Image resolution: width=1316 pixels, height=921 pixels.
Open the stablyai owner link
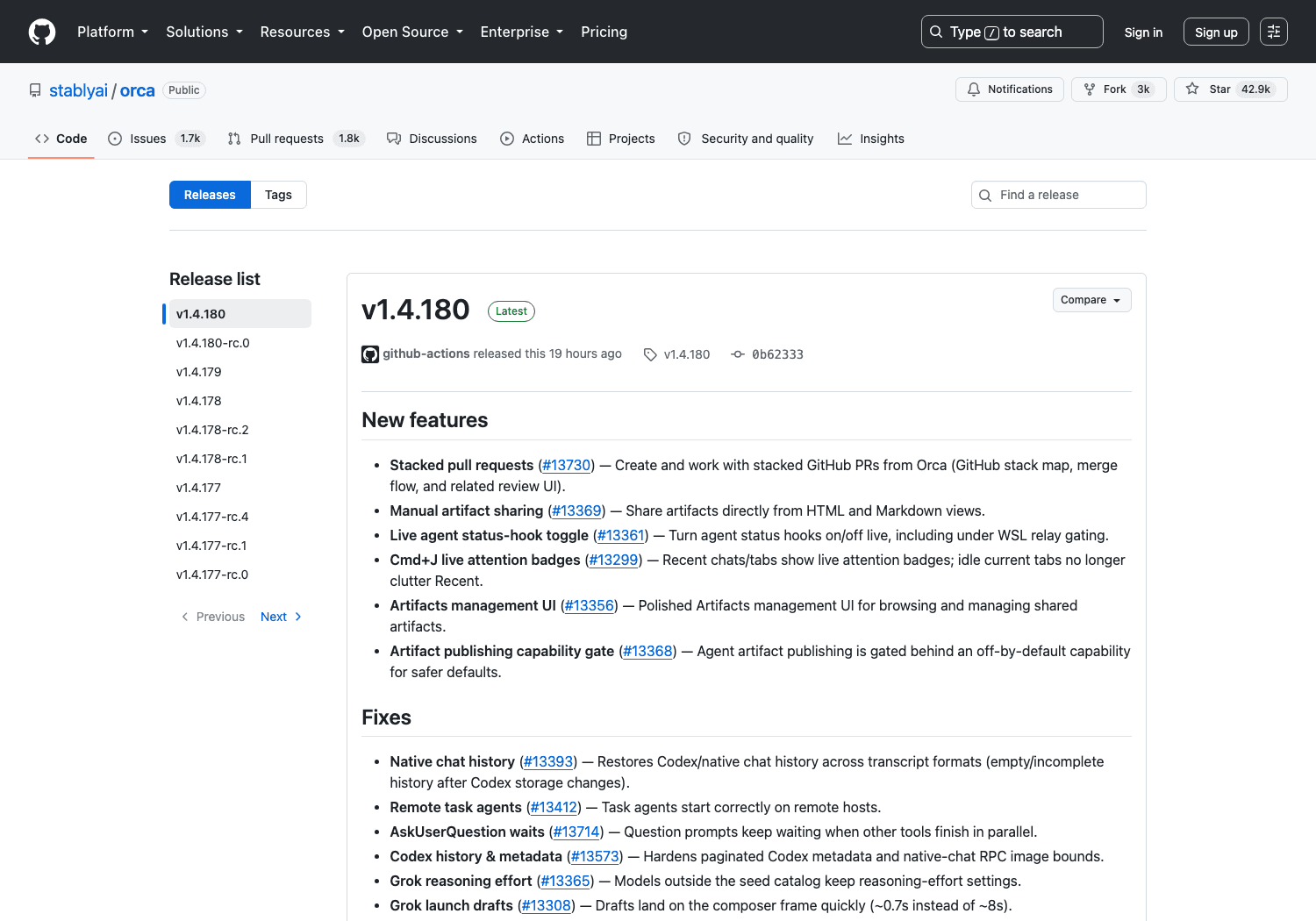pyautogui.click(x=78, y=90)
